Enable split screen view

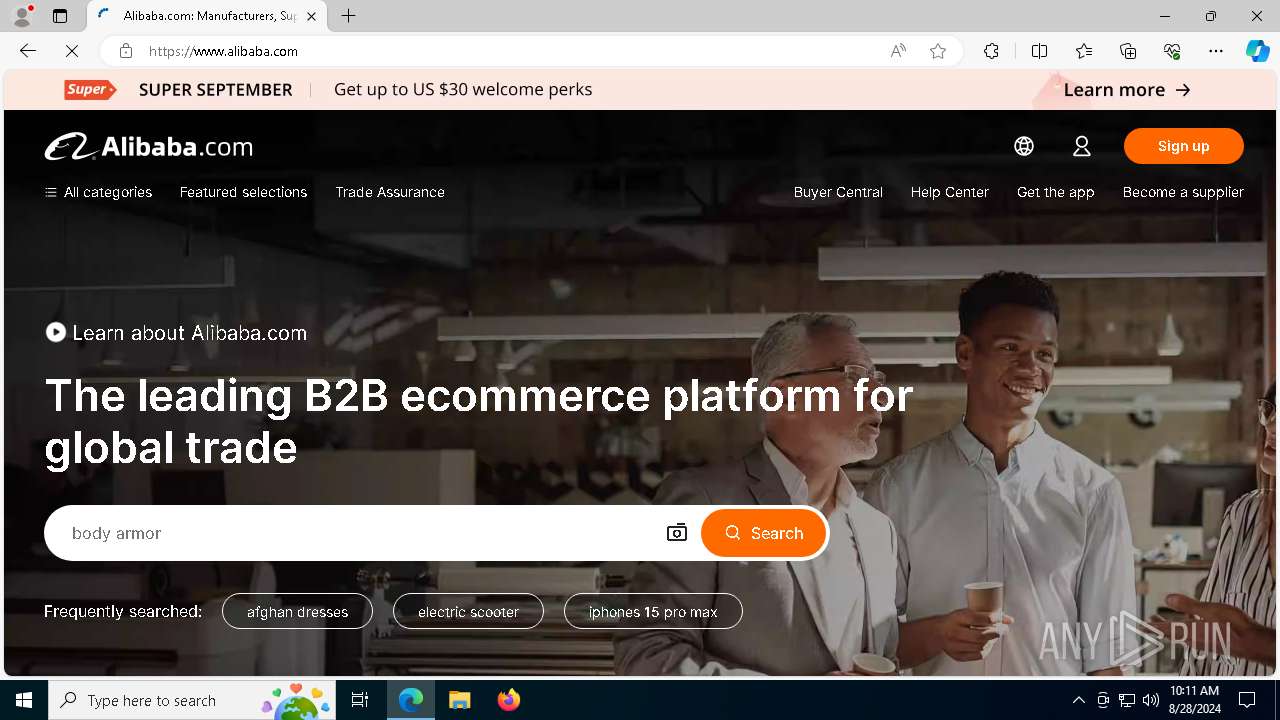[1039, 51]
